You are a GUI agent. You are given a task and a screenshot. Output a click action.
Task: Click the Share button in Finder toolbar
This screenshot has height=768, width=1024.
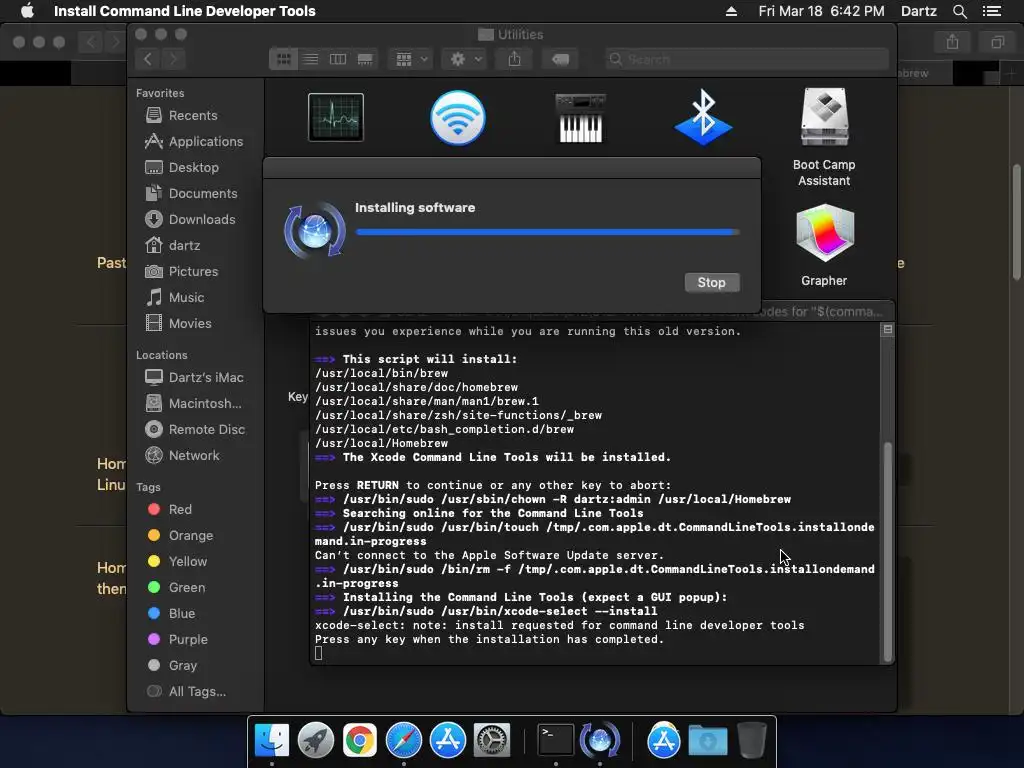tap(515, 59)
